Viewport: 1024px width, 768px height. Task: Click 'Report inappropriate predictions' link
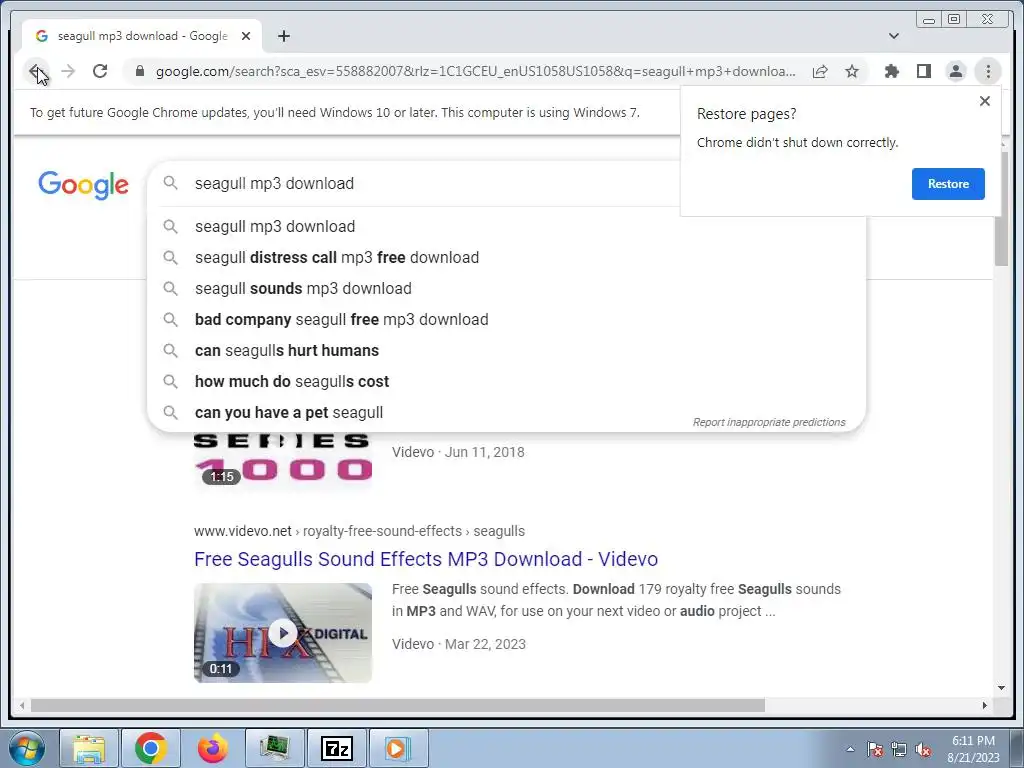(x=769, y=423)
